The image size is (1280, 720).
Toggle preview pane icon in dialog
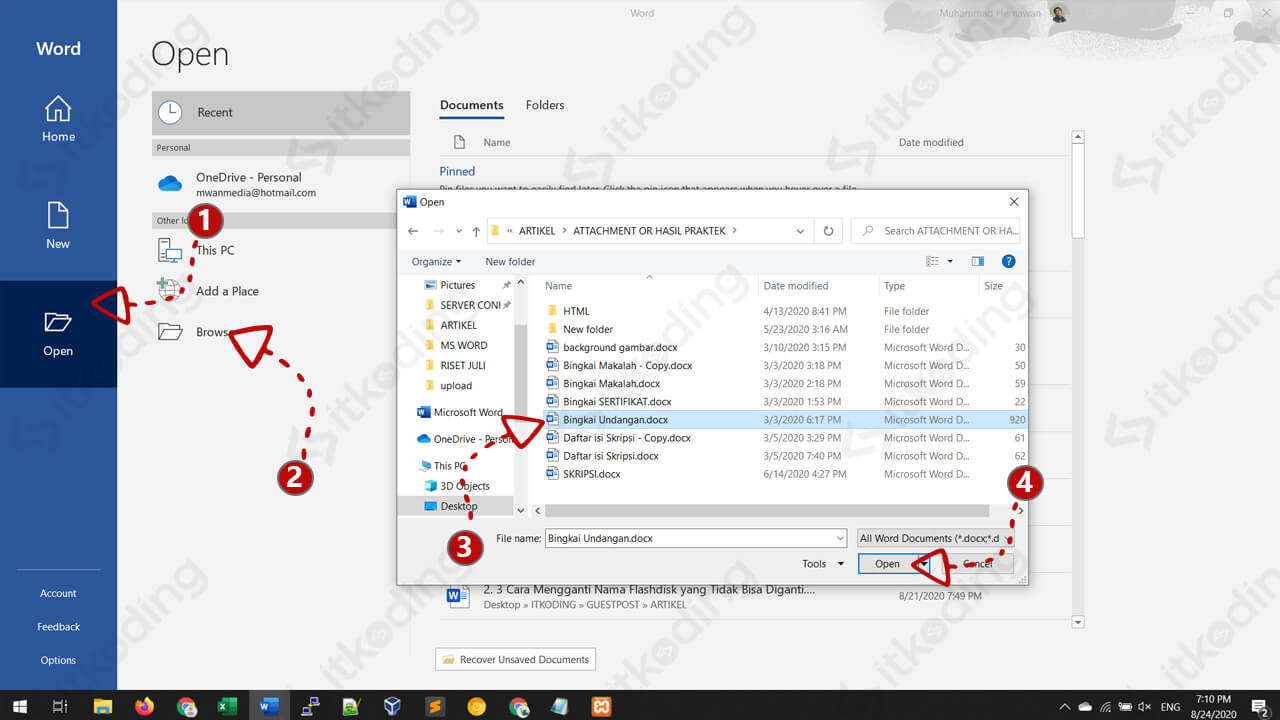tap(977, 261)
